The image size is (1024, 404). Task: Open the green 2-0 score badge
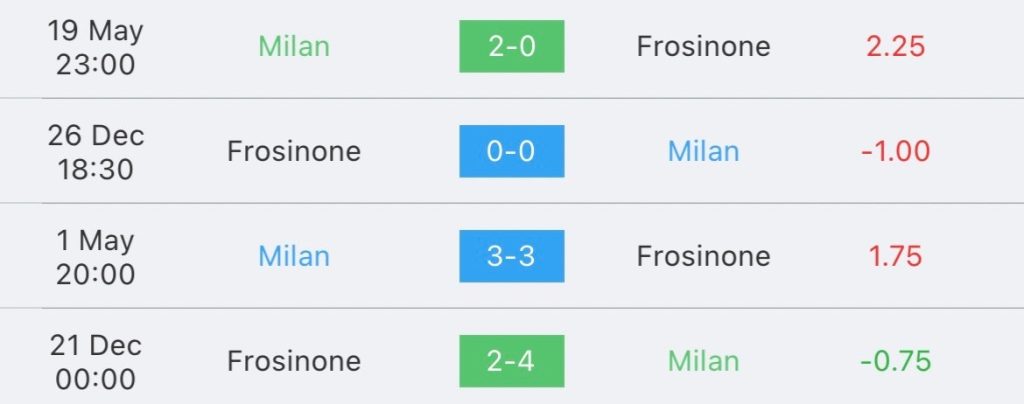[511, 46]
